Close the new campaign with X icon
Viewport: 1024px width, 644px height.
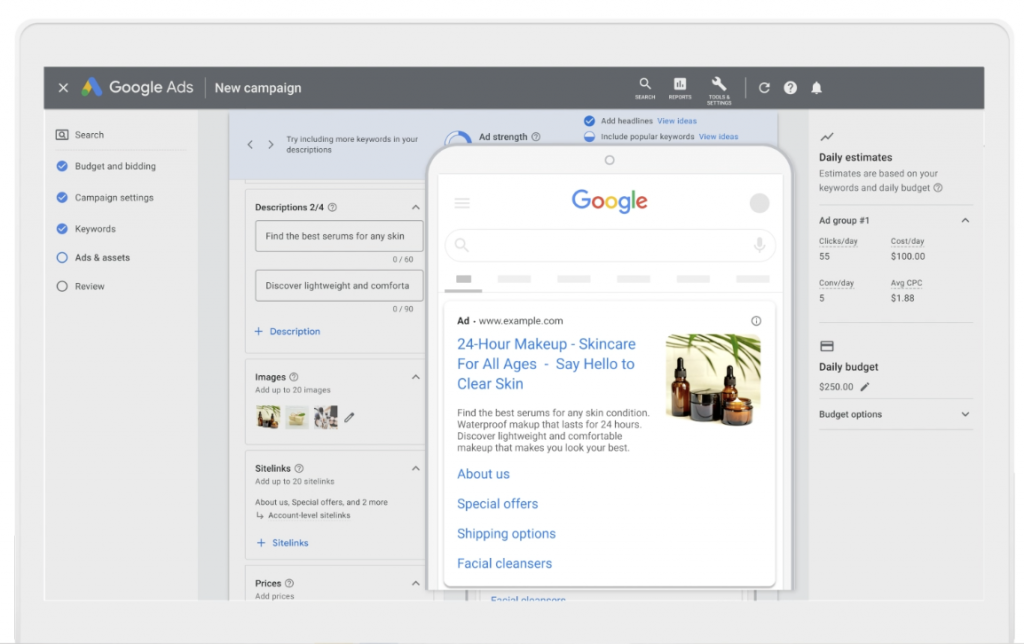point(63,88)
